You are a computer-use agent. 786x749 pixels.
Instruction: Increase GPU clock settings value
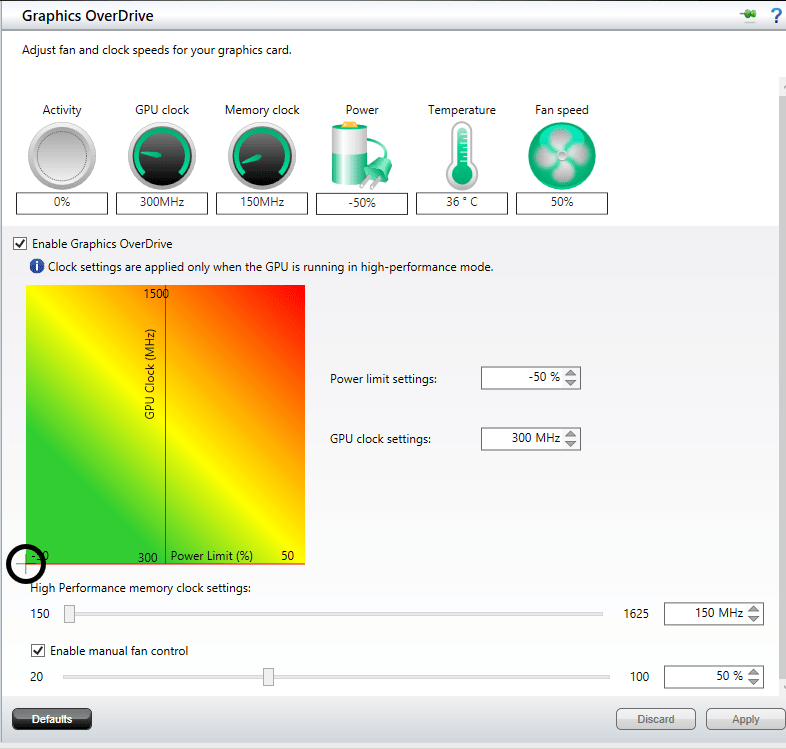click(570, 434)
